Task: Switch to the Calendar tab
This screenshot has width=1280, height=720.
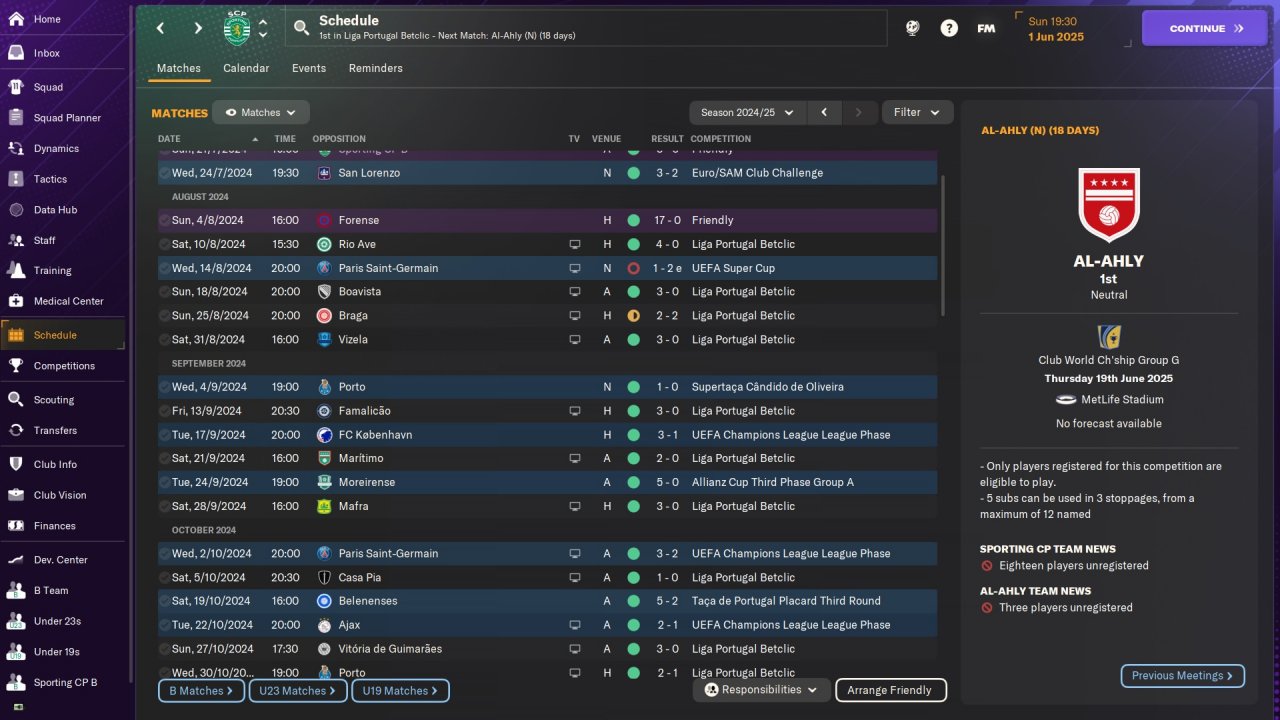Action: tap(246, 68)
